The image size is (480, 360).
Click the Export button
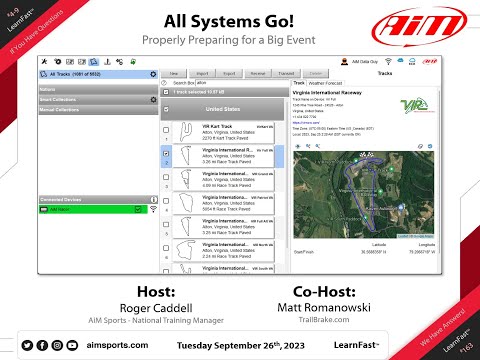point(229,73)
